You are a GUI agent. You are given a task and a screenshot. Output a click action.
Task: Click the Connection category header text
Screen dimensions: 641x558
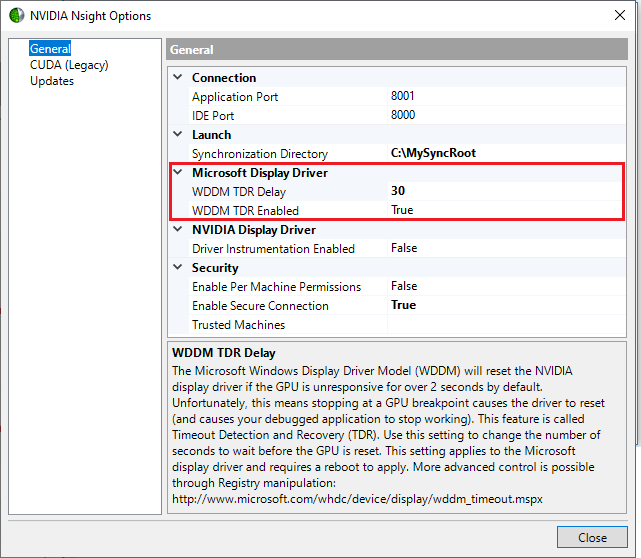[x=224, y=78]
